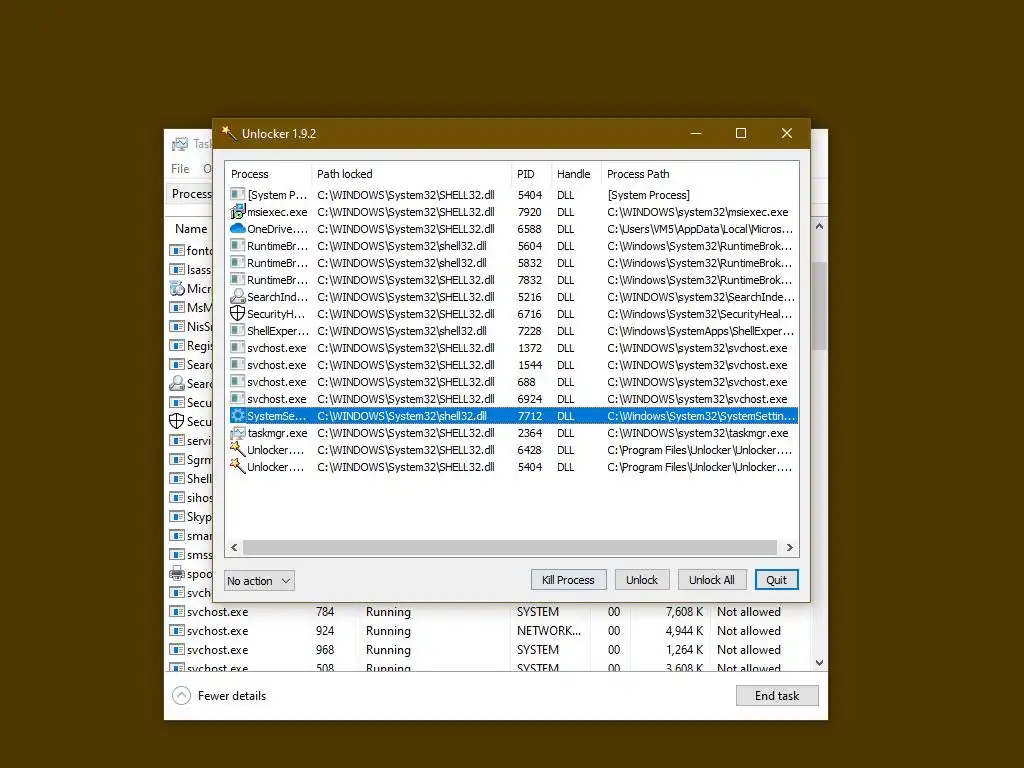Collapse Task Manager with Fewer details
Image resolution: width=1024 pixels, height=768 pixels.
pyautogui.click(x=219, y=696)
